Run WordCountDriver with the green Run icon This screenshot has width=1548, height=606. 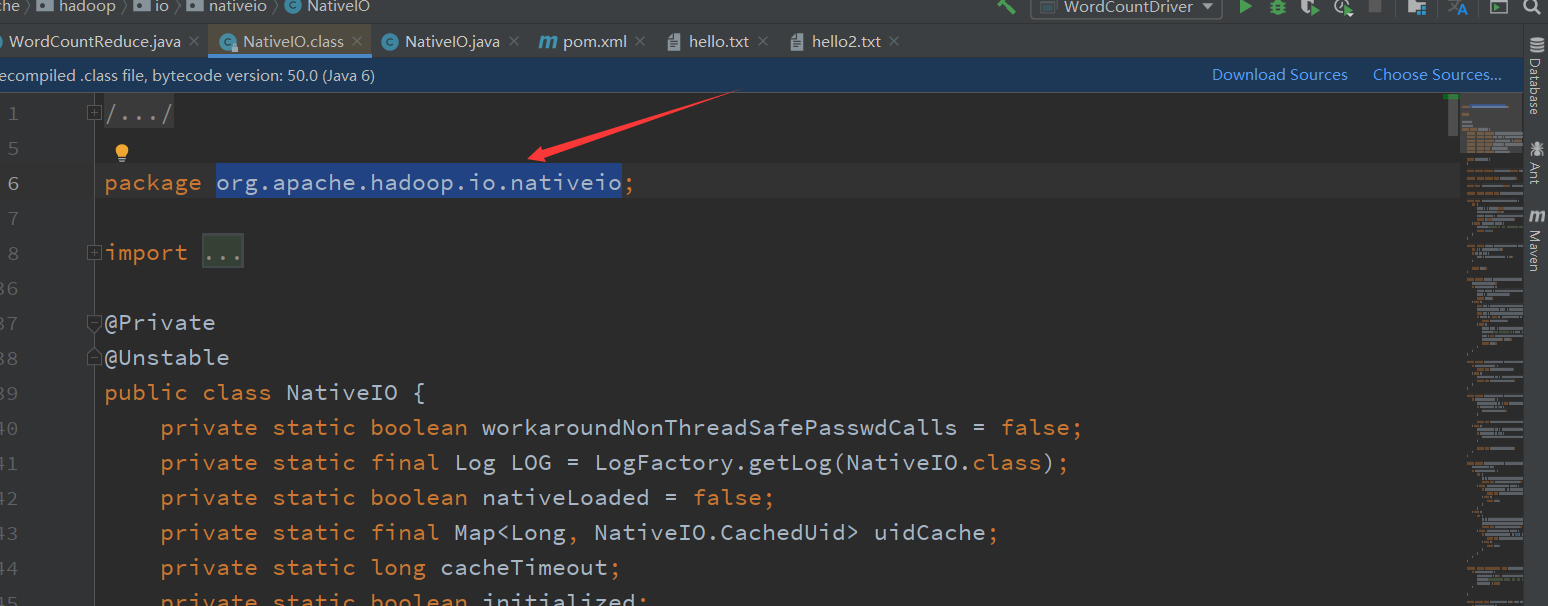1245,8
